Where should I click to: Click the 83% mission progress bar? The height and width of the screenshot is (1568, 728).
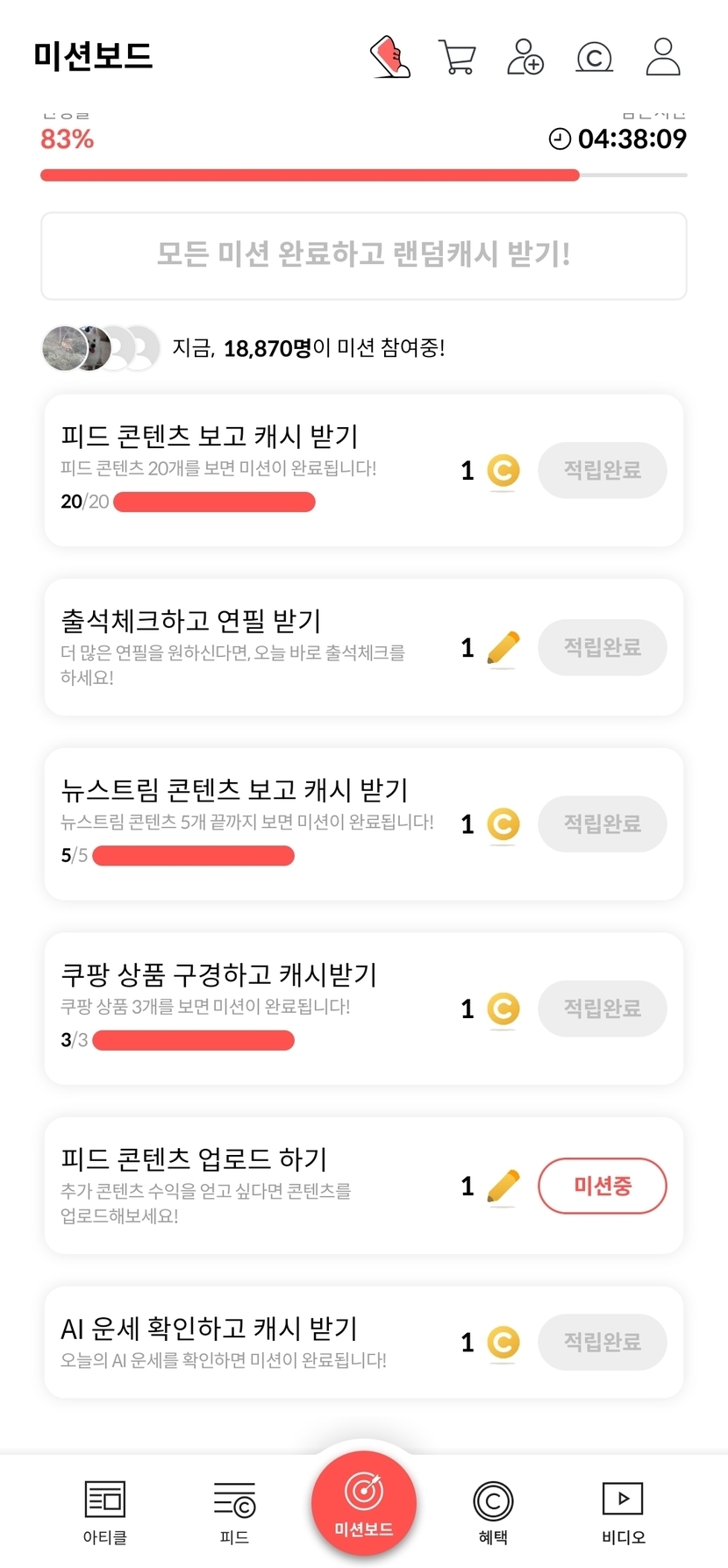pyautogui.click(x=364, y=175)
